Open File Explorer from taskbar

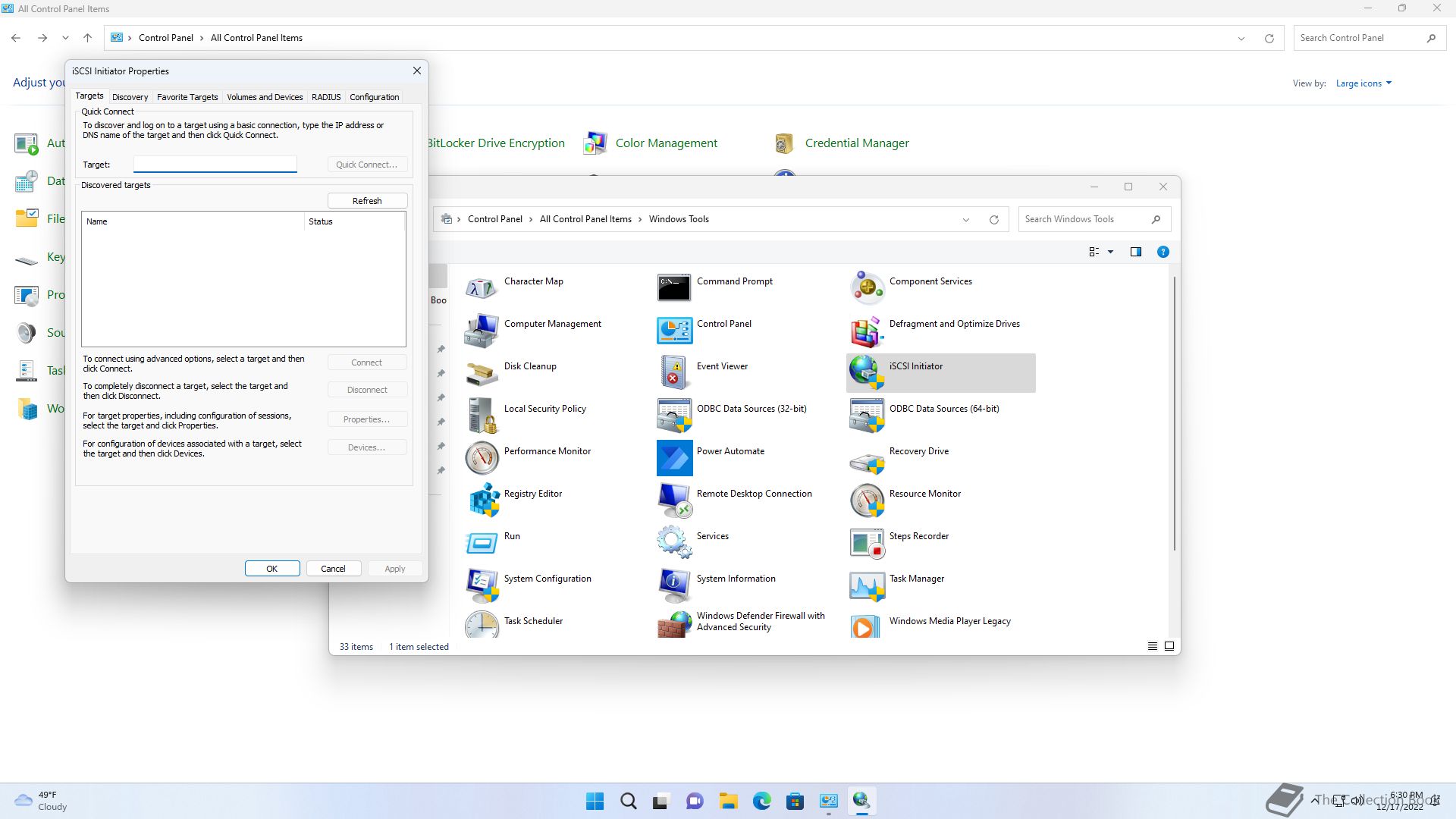729,801
